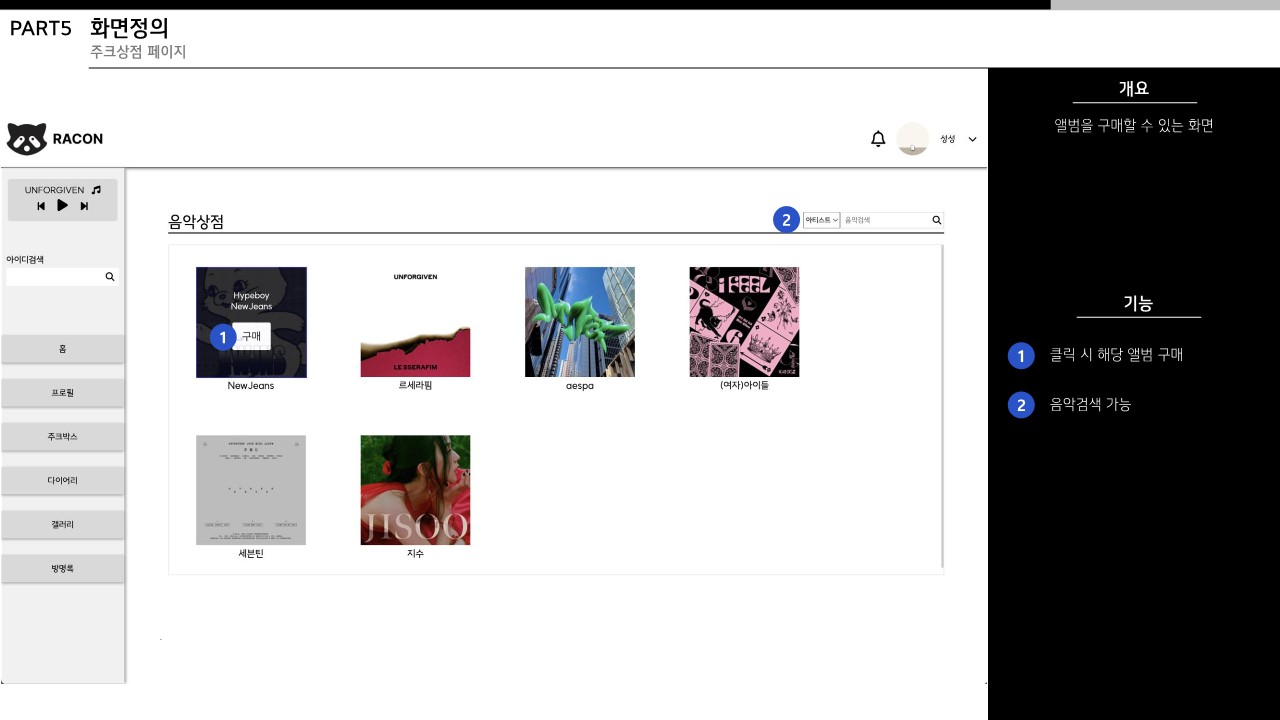Open the user profile avatar
Image resolution: width=1280 pixels, height=720 pixels.
coord(913,139)
